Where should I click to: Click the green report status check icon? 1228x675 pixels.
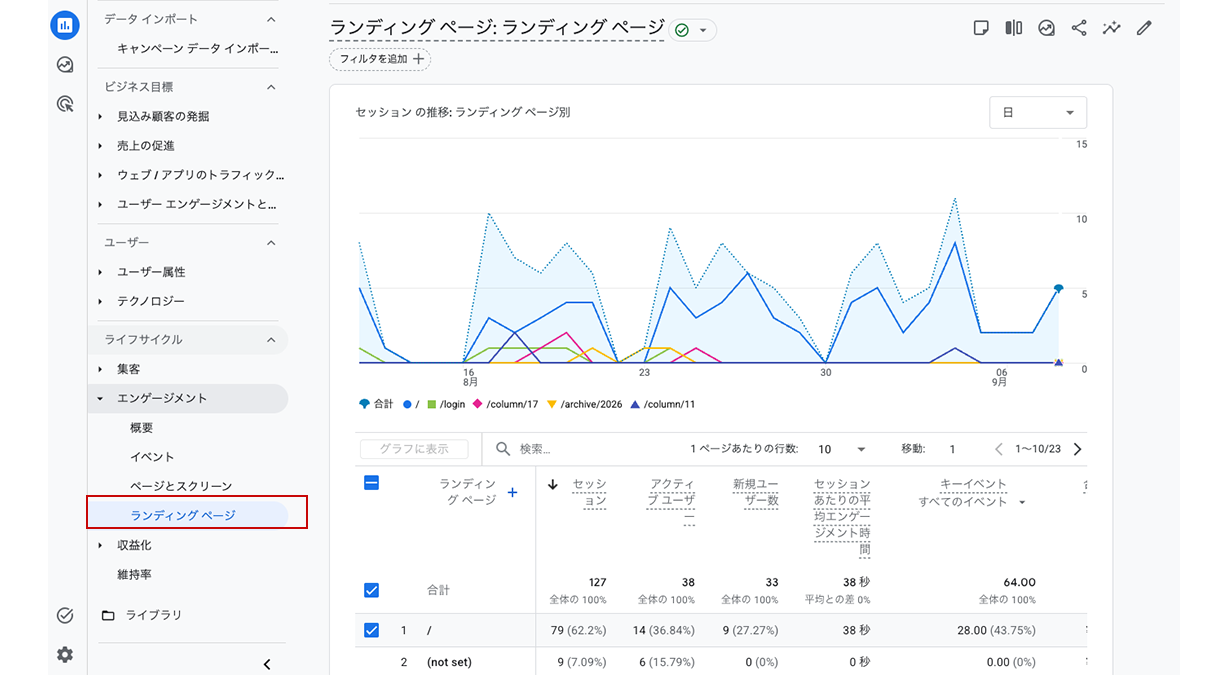pos(682,30)
